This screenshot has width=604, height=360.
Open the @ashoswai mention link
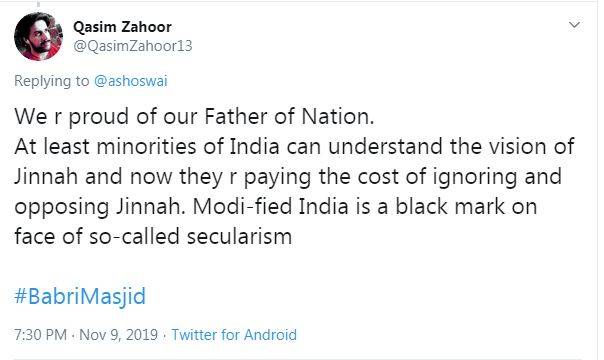point(131,81)
